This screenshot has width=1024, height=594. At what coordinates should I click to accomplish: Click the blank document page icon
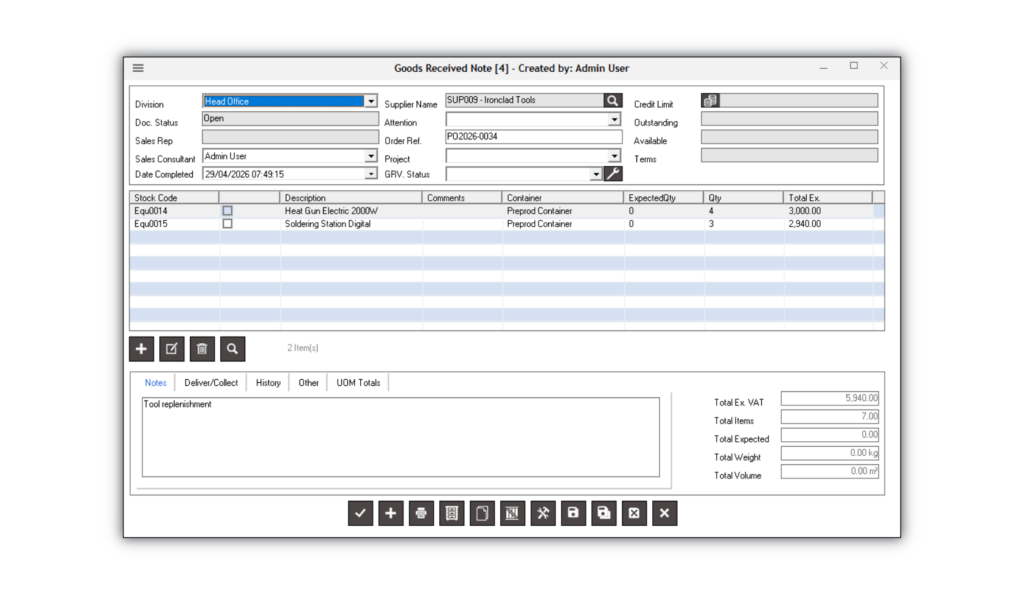(482, 513)
